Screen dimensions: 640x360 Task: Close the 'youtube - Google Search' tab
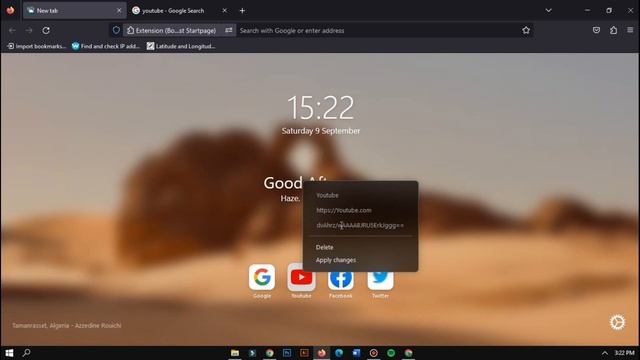coord(224,11)
